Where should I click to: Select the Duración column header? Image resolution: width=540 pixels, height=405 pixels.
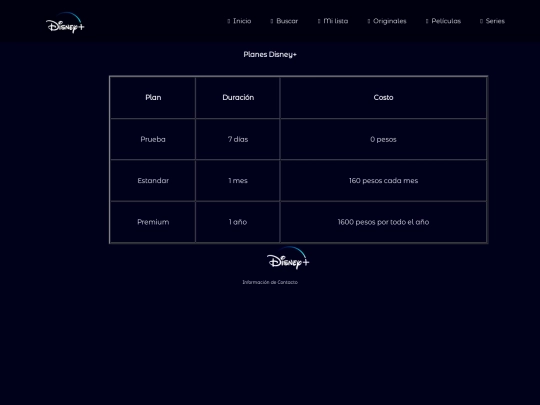[238, 97]
